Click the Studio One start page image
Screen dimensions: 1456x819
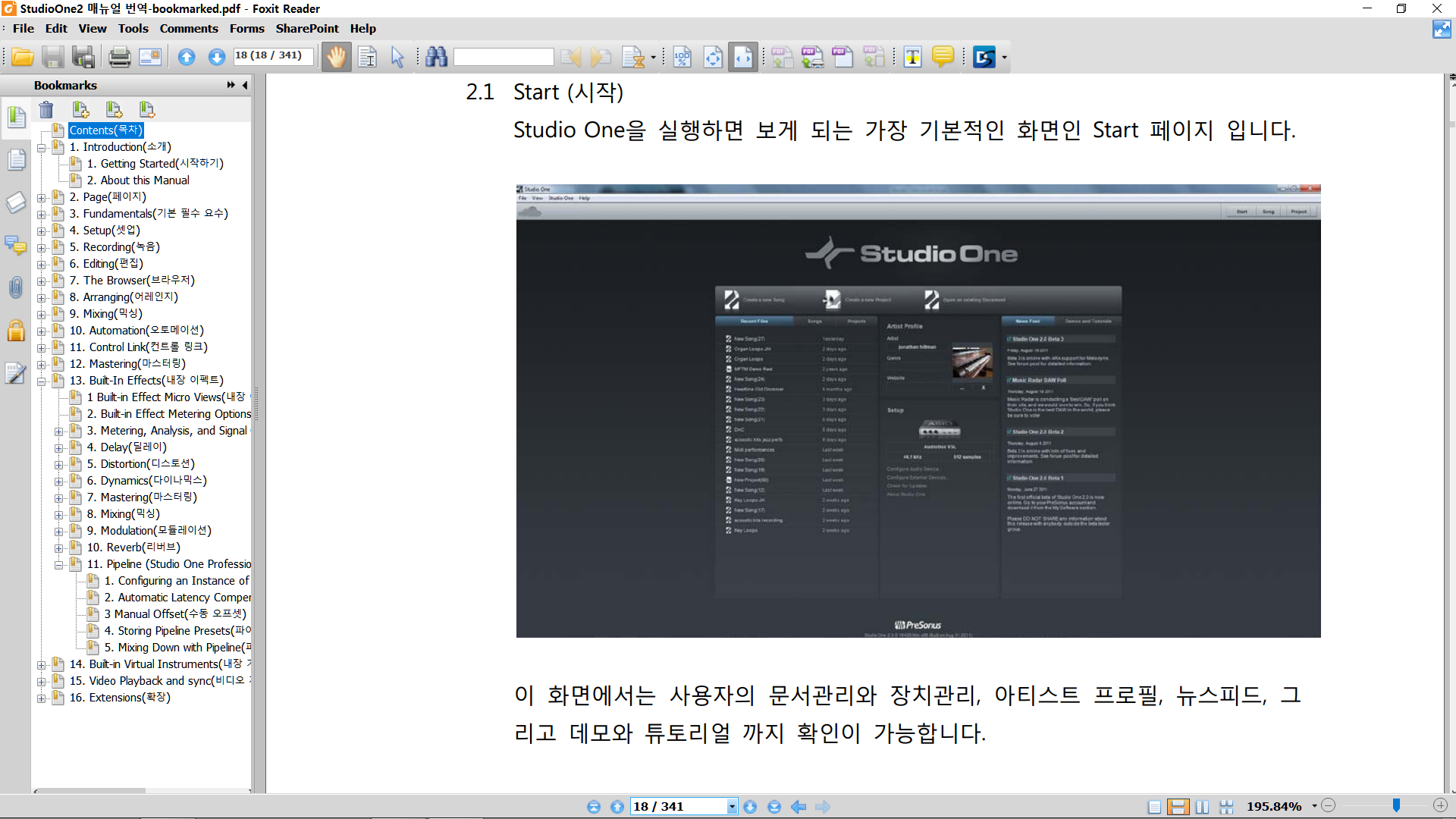click(x=918, y=410)
